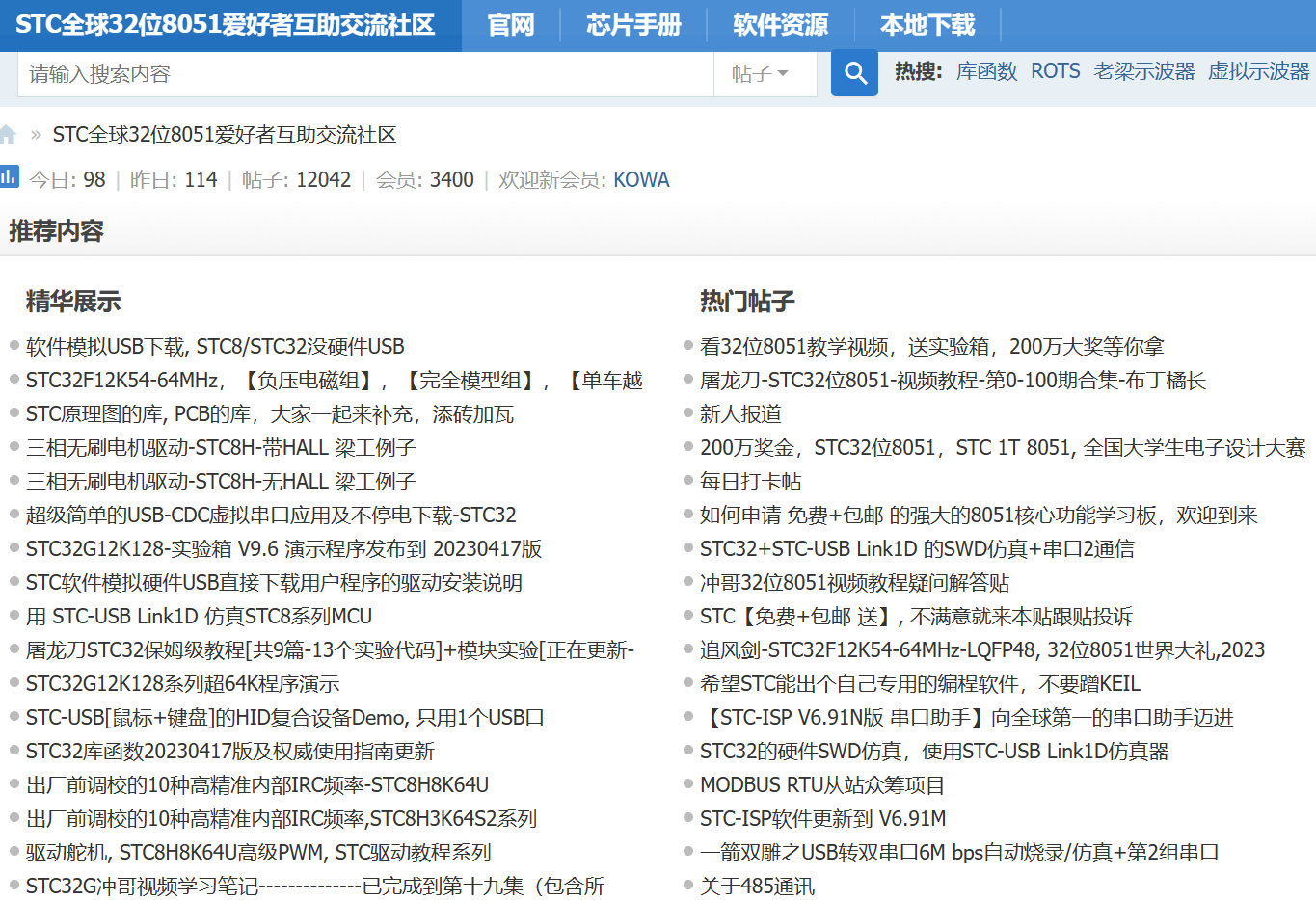Open hot post 200万奖金, STC32位8051 电子设计大赛
Viewport: 1316px width, 900px height.
[x=1003, y=447]
